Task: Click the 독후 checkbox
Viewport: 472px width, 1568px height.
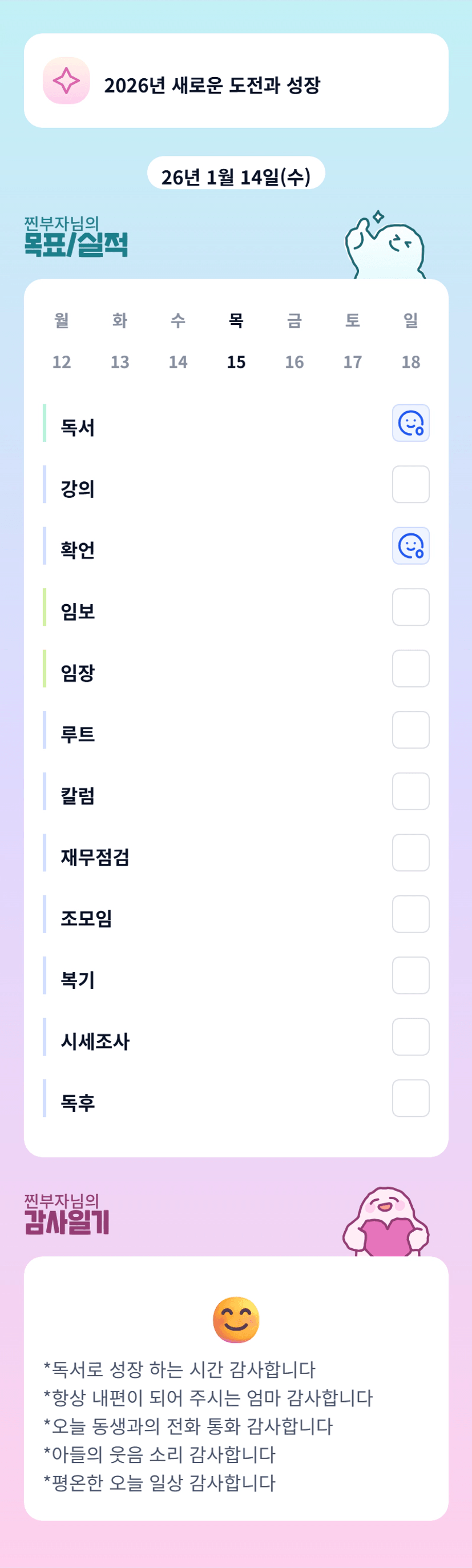Action: (x=410, y=1098)
